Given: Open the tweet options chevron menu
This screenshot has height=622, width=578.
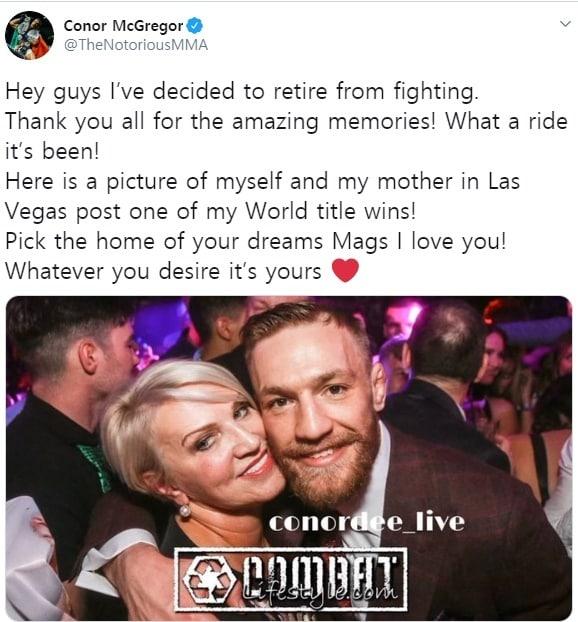Looking at the screenshot, I should coord(565,24).
